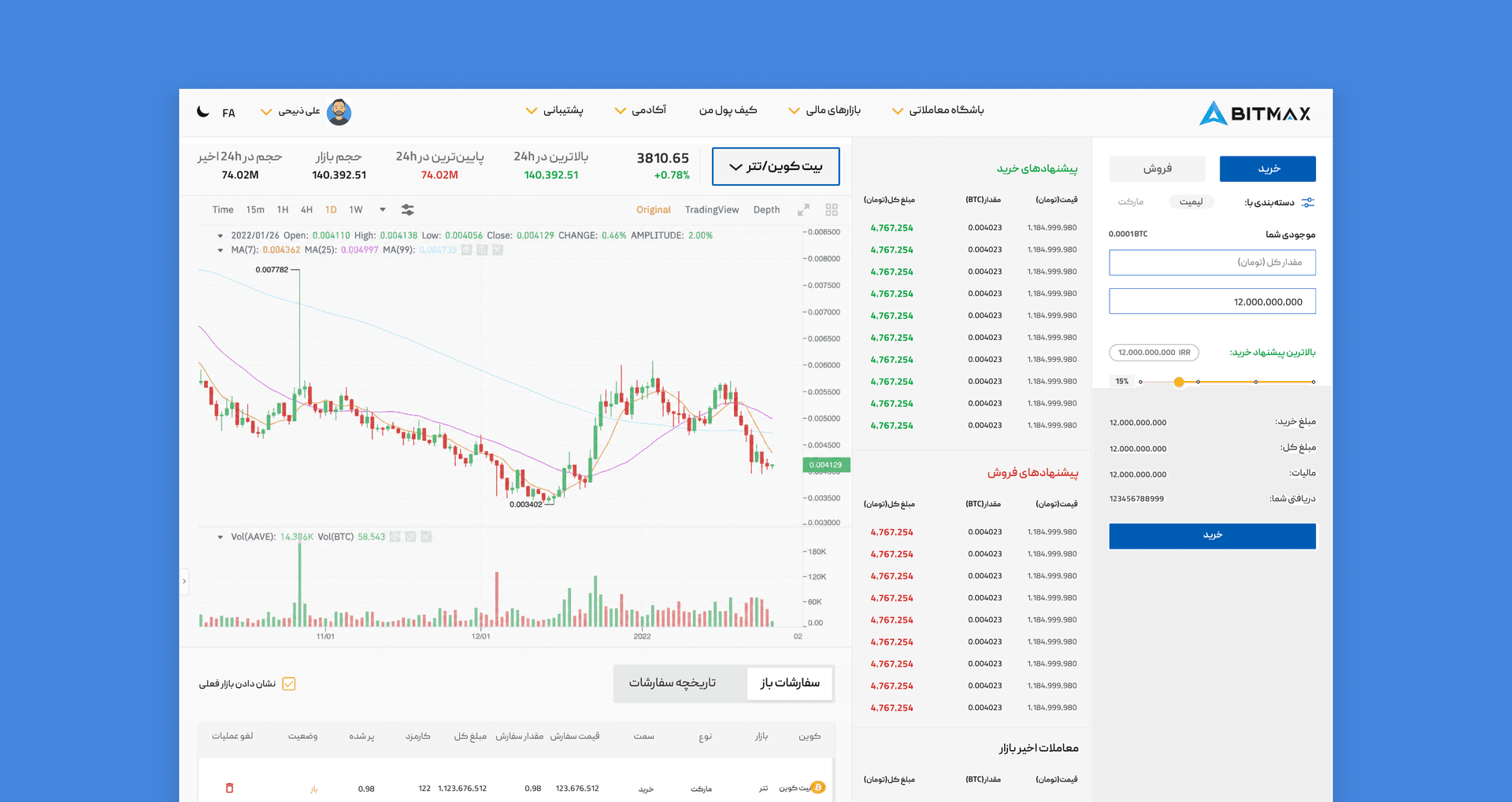Image resolution: width=1512 pixels, height=802 pixels.
Task: Switch to Buy (خرید) tab
Action: coord(1268,168)
